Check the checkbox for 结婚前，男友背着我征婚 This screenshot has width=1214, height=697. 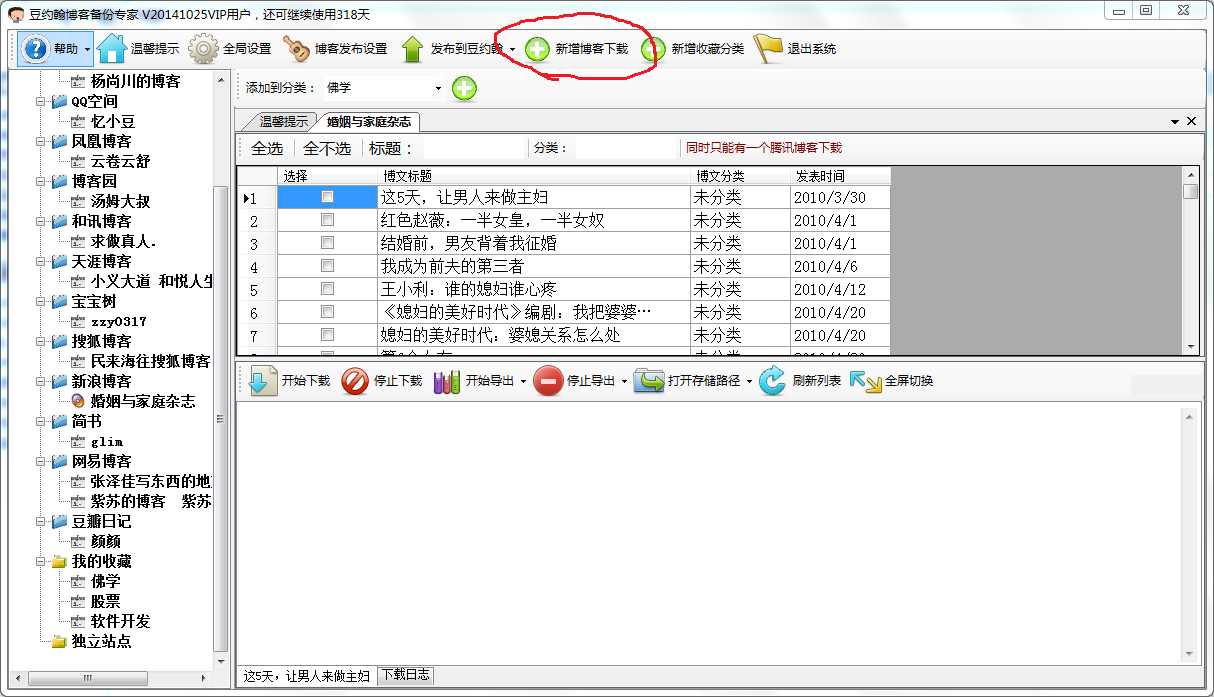326,244
